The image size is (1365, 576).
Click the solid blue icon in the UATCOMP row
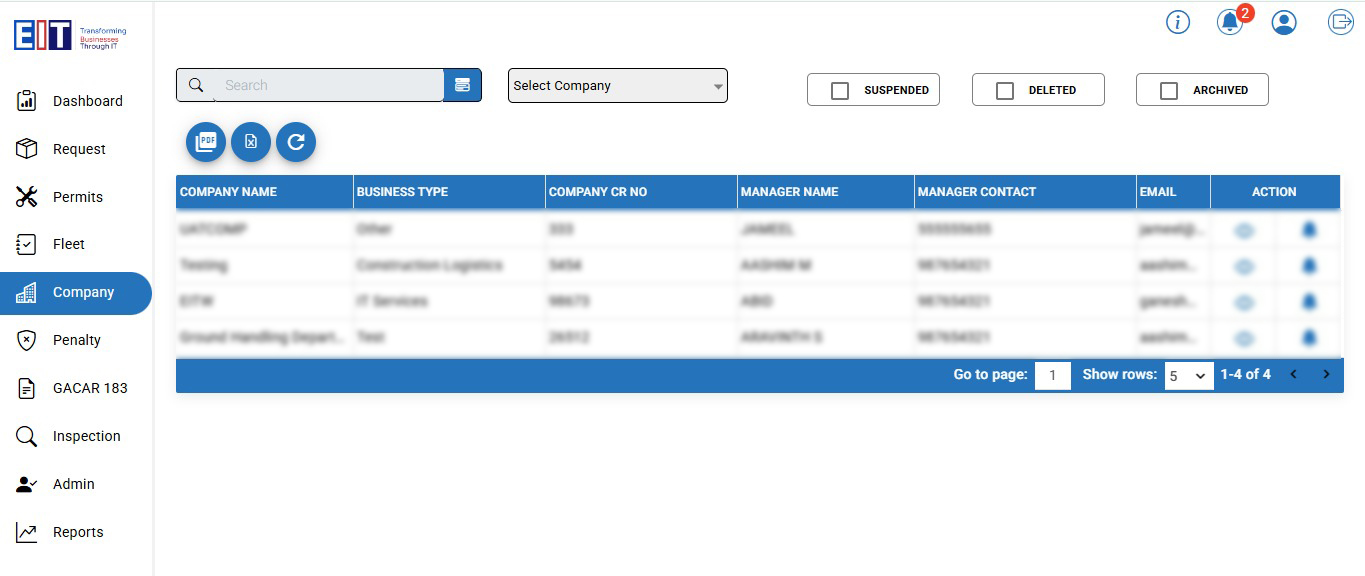click(1309, 230)
